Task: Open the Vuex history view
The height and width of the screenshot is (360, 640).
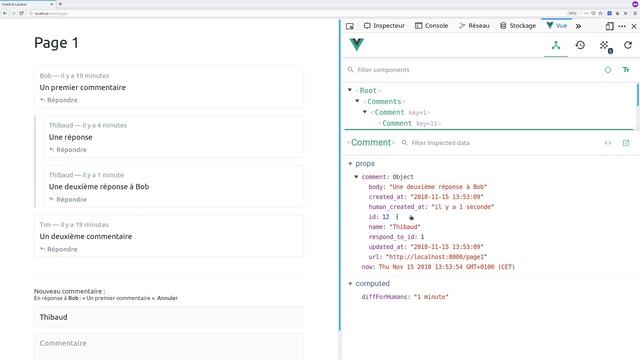Action: (580, 45)
